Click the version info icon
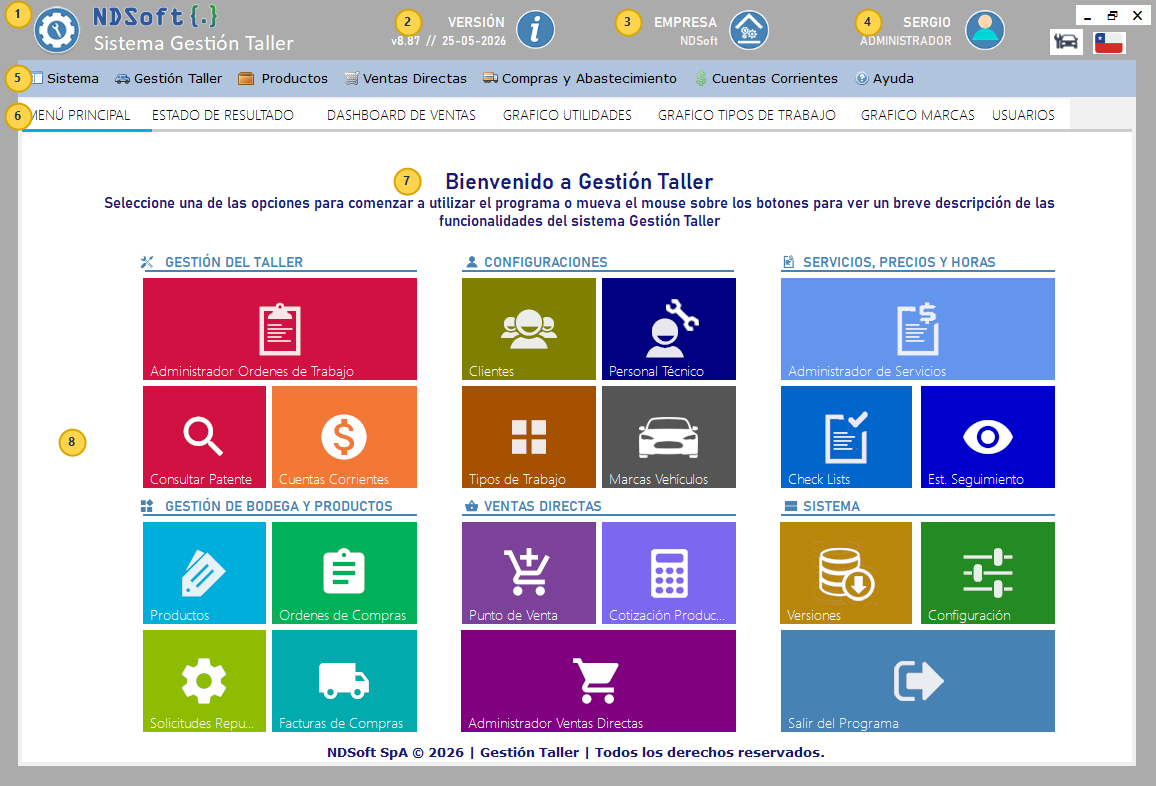This screenshot has height=786, width=1156. click(535, 29)
